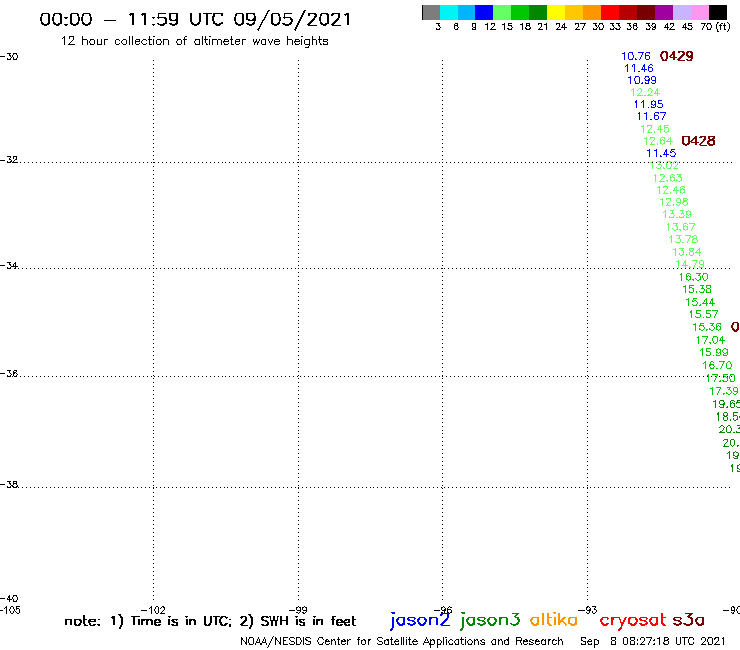
Task: Click the s3a satellite legend label
Action: [688, 620]
